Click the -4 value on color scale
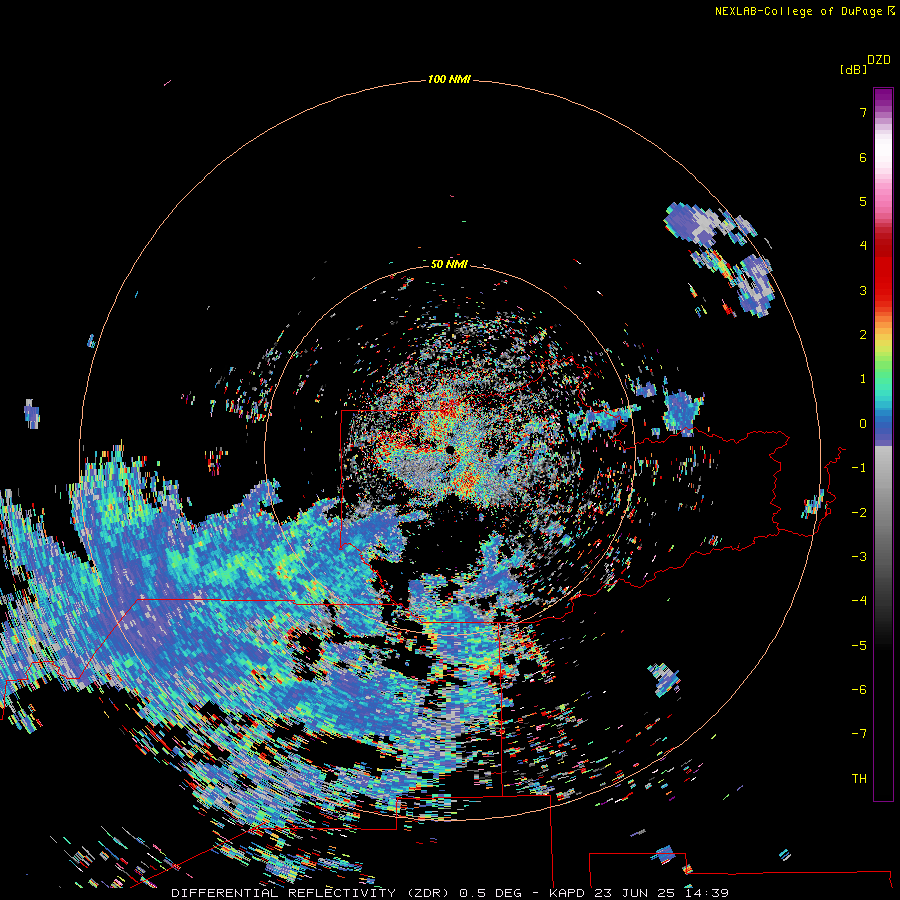The height and width of the screenshot is (900, 900). 859,601
